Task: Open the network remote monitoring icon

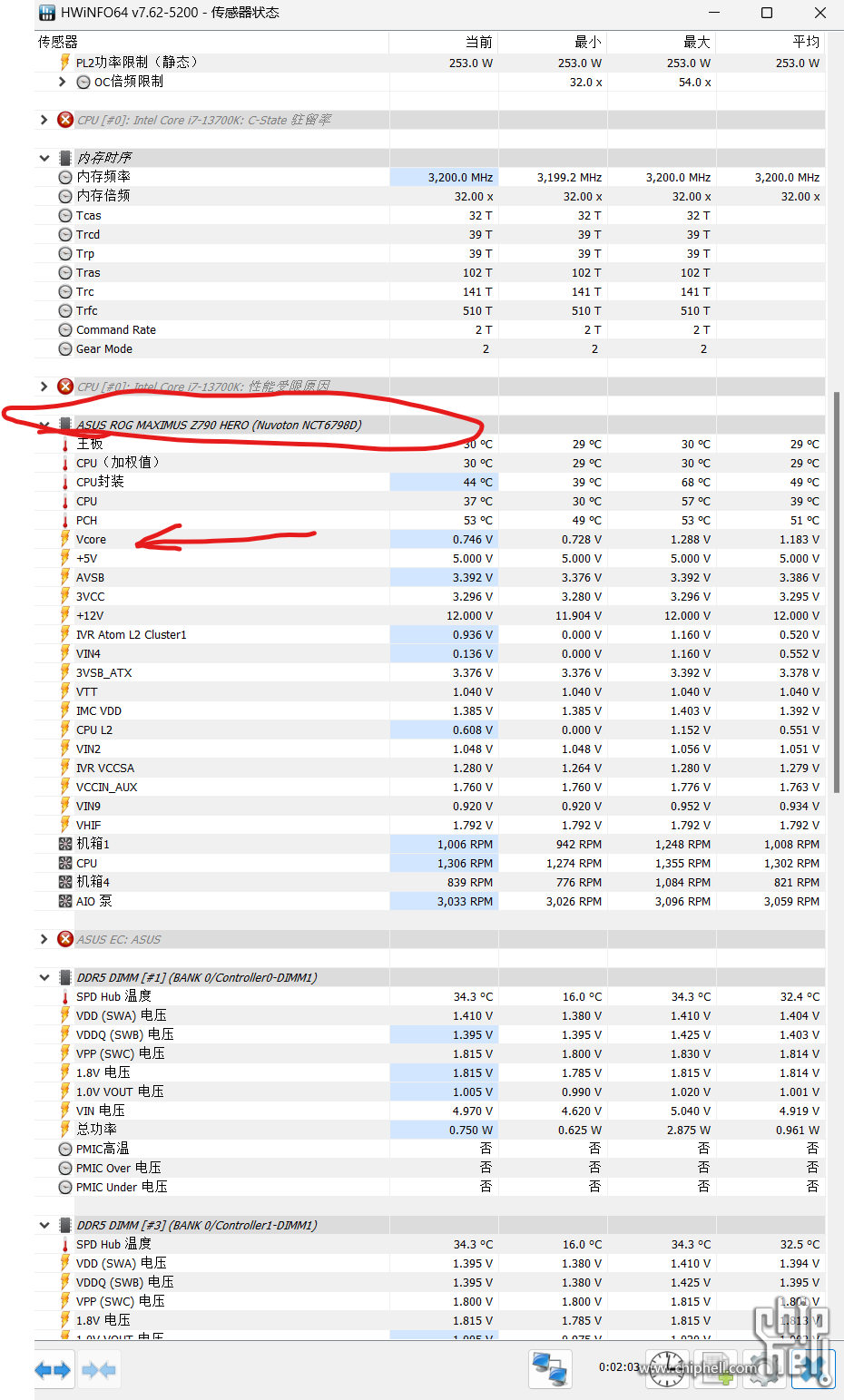Action: [x=550, y=1368]
